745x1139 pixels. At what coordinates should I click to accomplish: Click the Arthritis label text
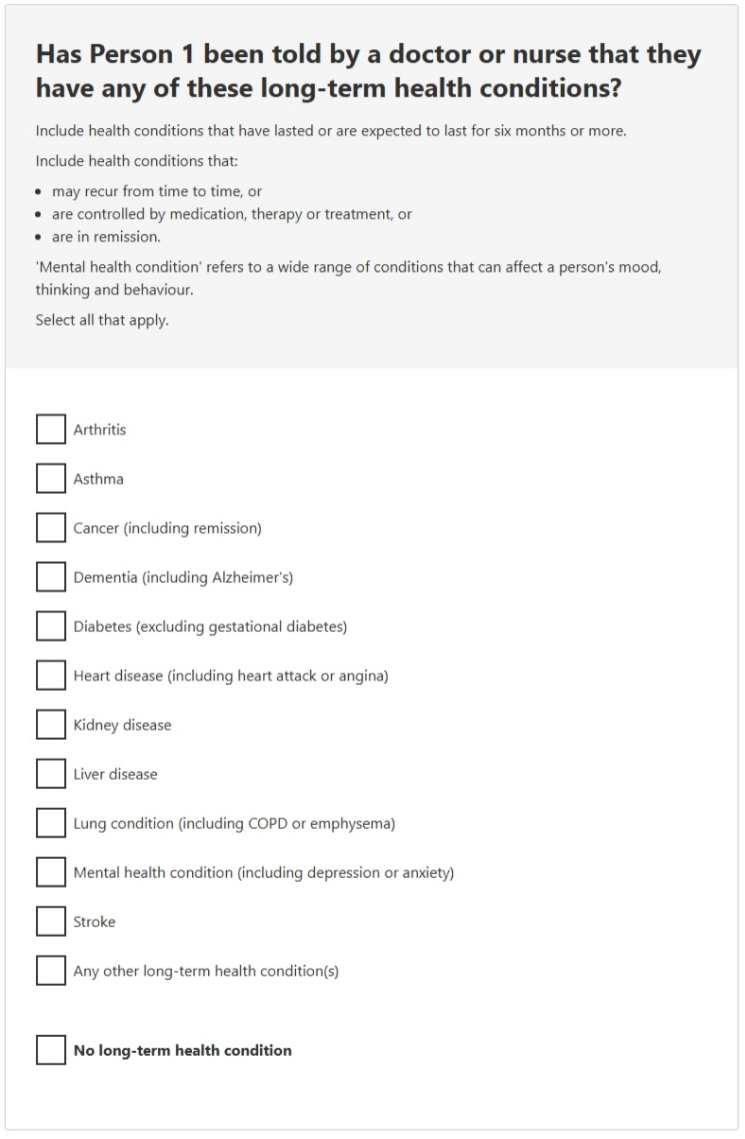[x=97, y=429]
